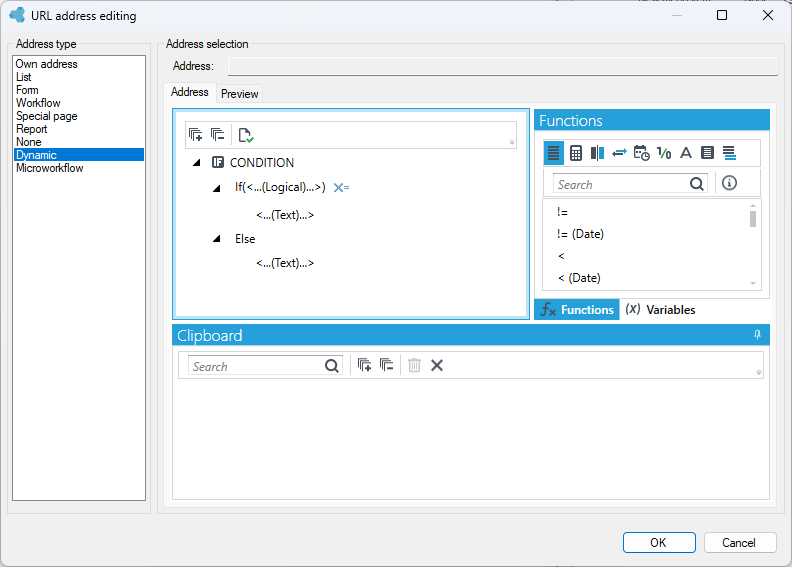This screenshot has height=567, width=792.
Task: Collapse the If(<...(Logical)...>) node
Action: coord(217,188)
